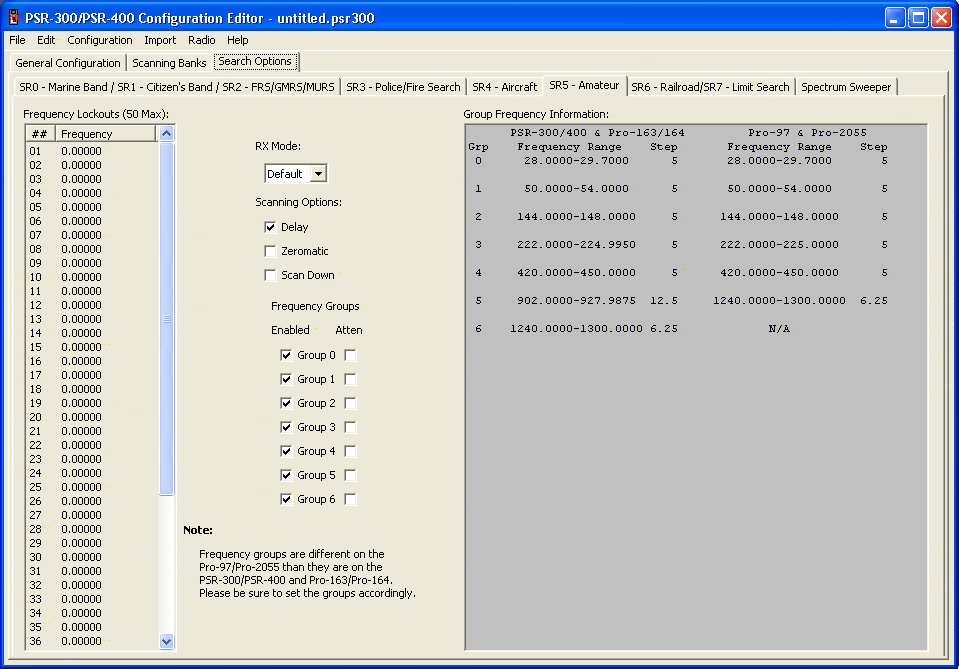Open the Configuration menu
Screen dimensions: 959x669
[x=100, y=40]
